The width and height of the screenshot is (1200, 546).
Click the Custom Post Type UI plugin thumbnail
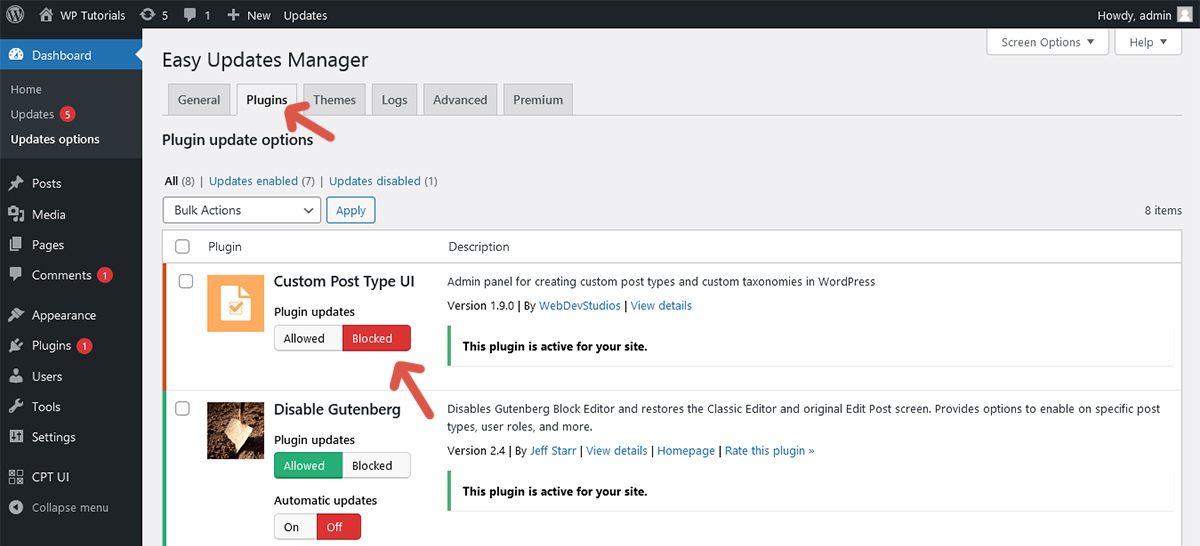(x=236, y=302)
